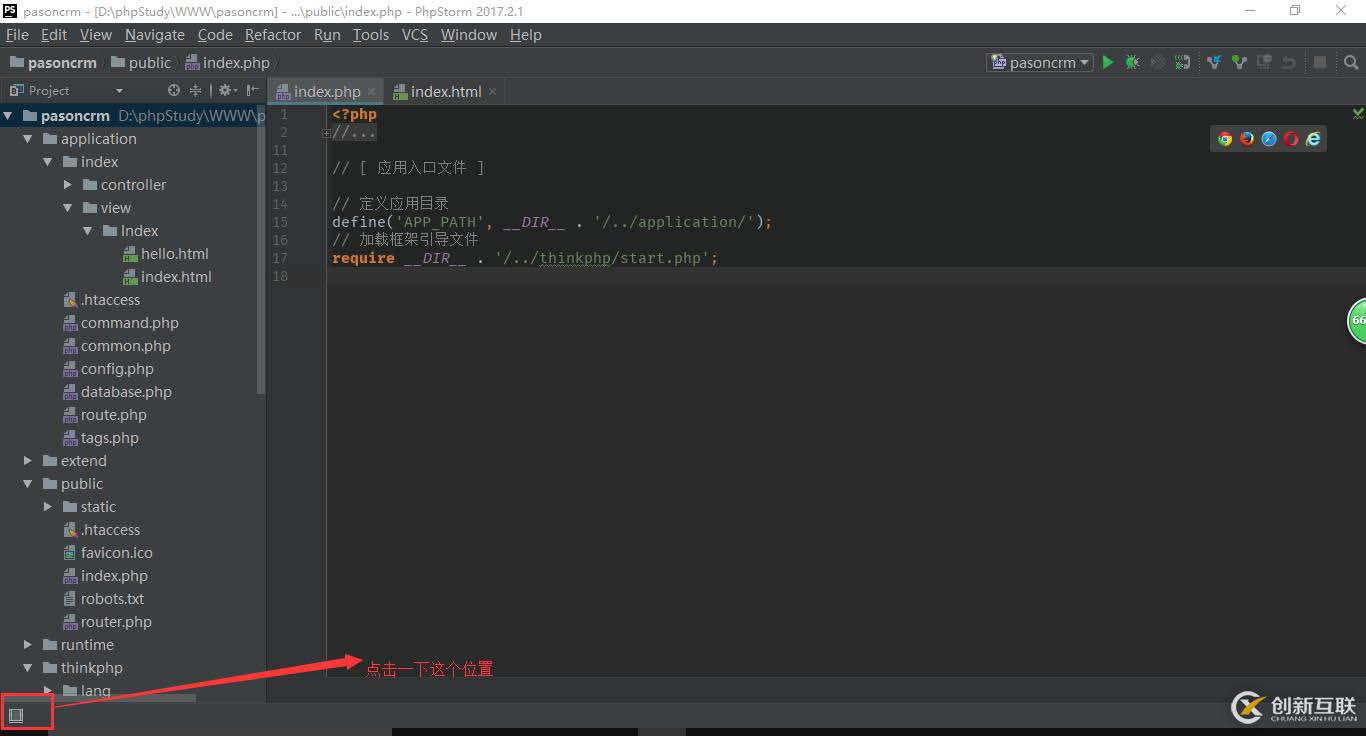
Task: Open the pasoncrm run configuration dropdown
Action: [x=1040, y=62]
